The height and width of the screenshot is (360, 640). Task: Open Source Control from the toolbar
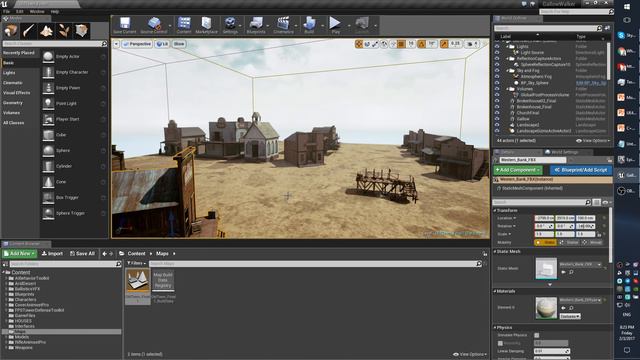(x=154, y=25)
